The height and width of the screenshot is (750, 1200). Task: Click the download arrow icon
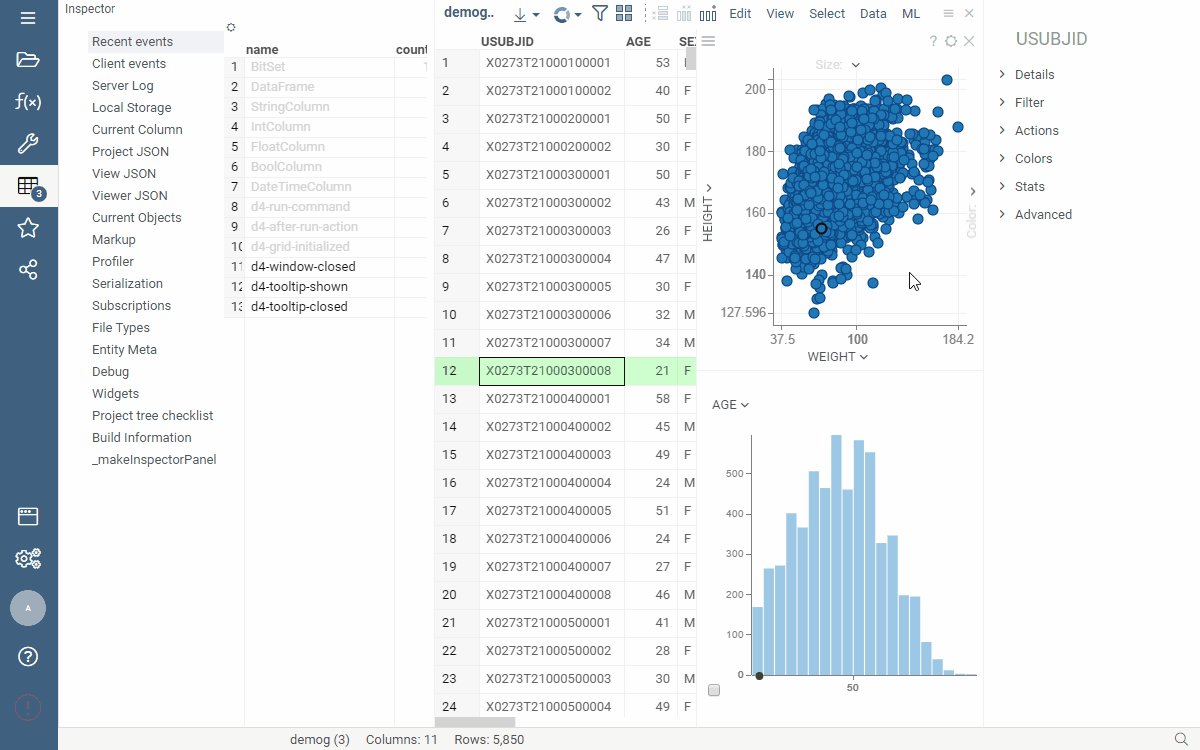pos(520,14)
